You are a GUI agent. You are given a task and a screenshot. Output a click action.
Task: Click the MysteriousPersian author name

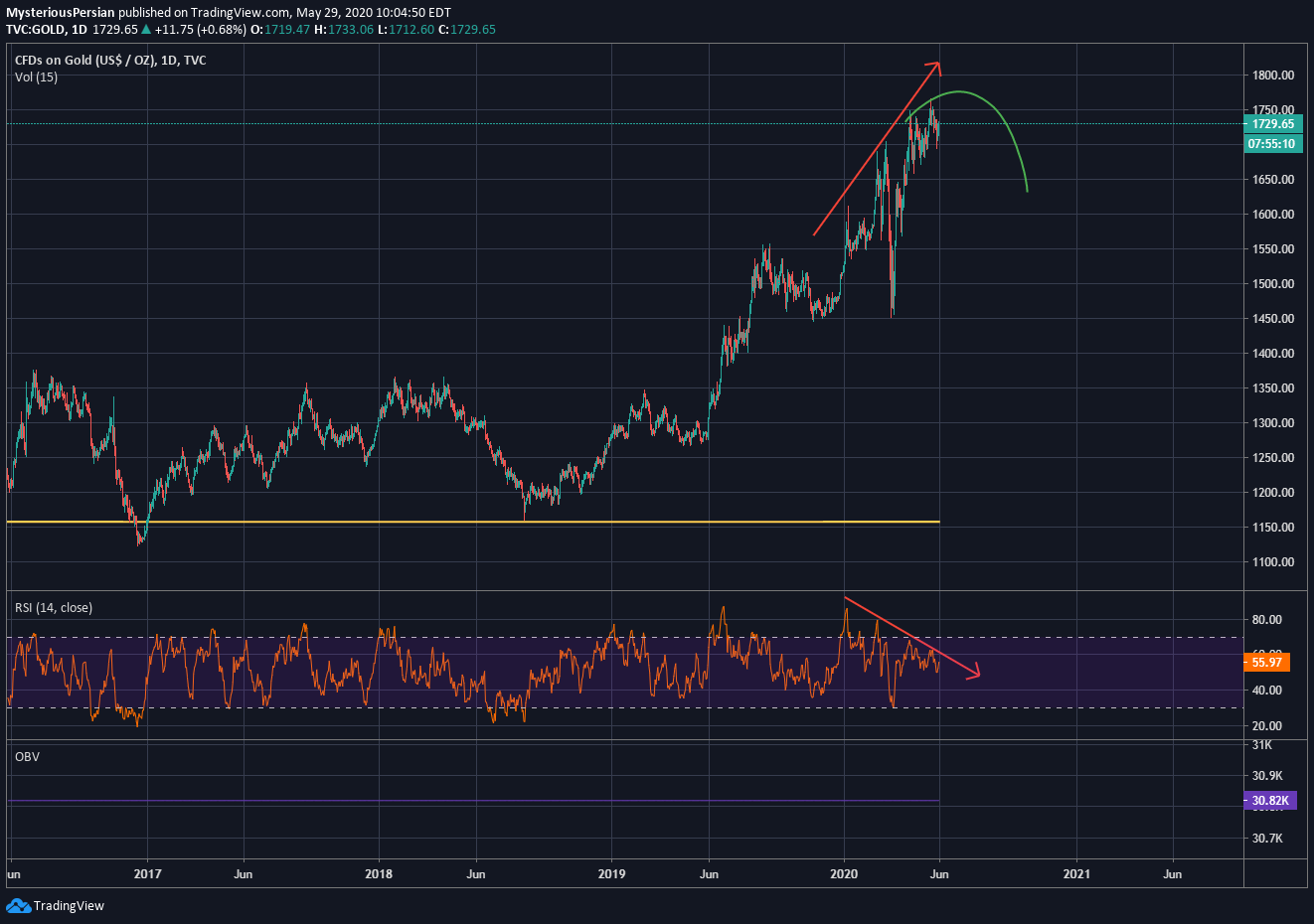61,13
